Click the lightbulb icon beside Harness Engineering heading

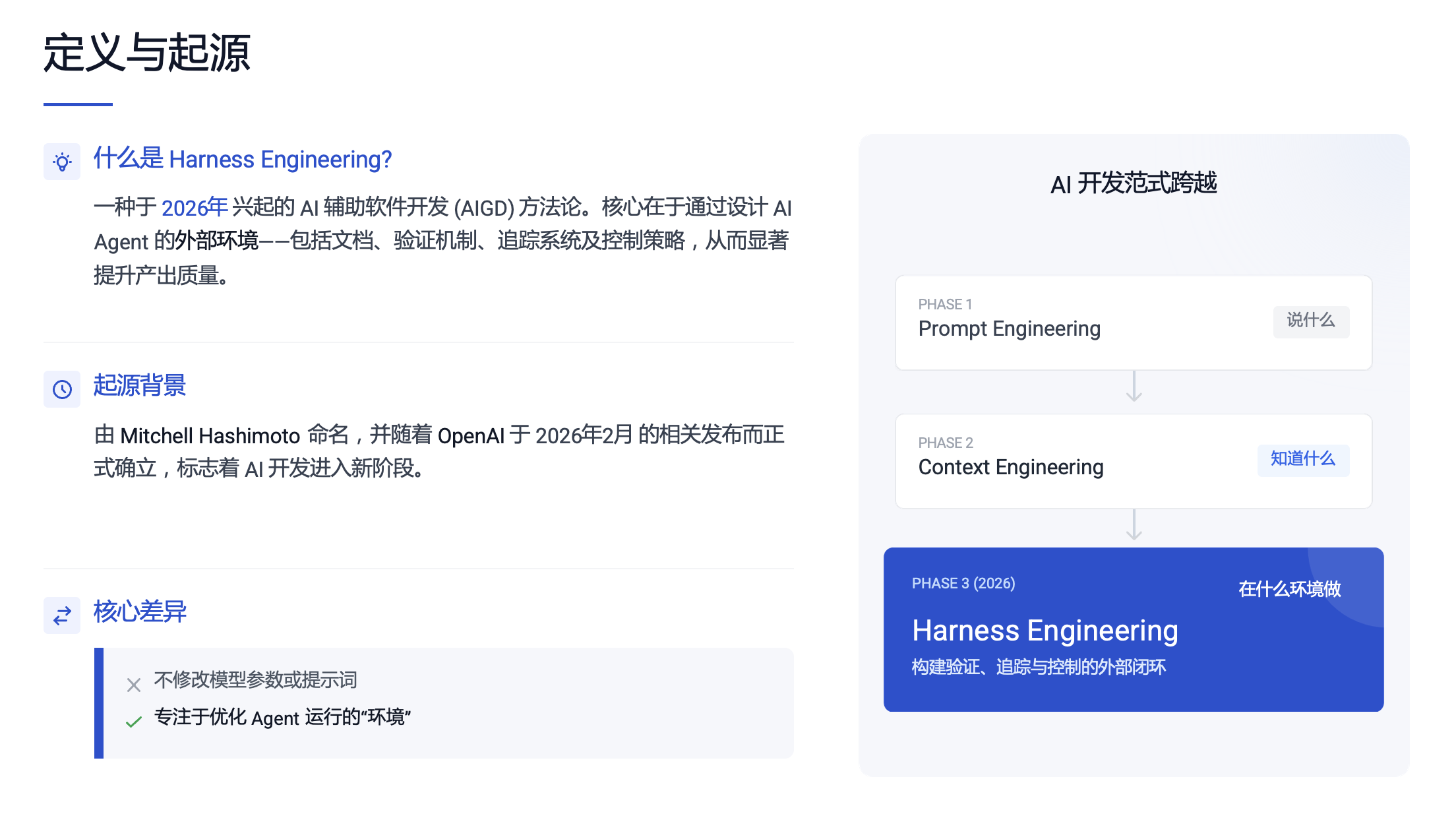click(x=62, y=162)
